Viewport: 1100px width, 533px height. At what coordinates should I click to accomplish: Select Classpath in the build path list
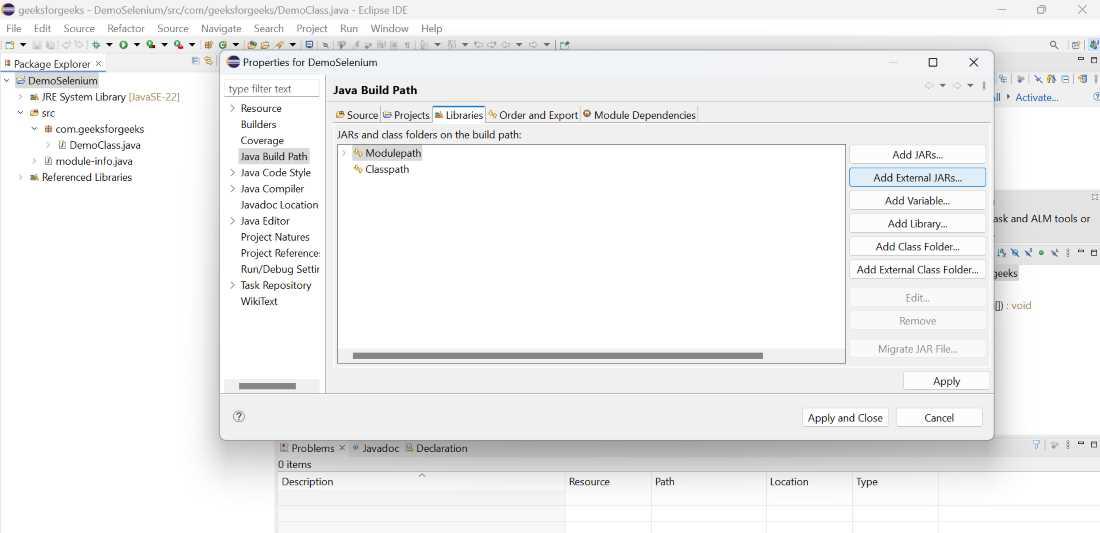pyautogui.click(x=387, y=169)
